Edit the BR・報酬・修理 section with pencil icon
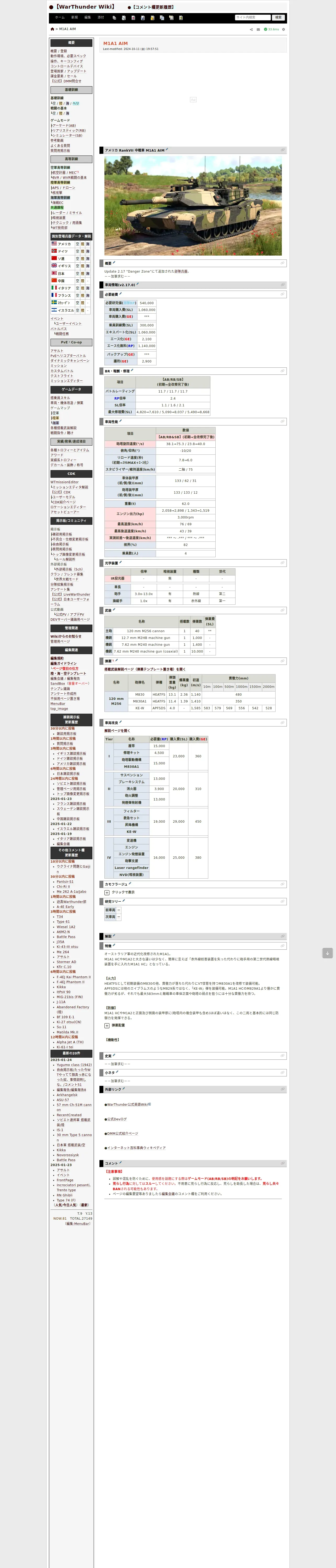The height and width of the screenshot is (1568, 336). (132, 370)
